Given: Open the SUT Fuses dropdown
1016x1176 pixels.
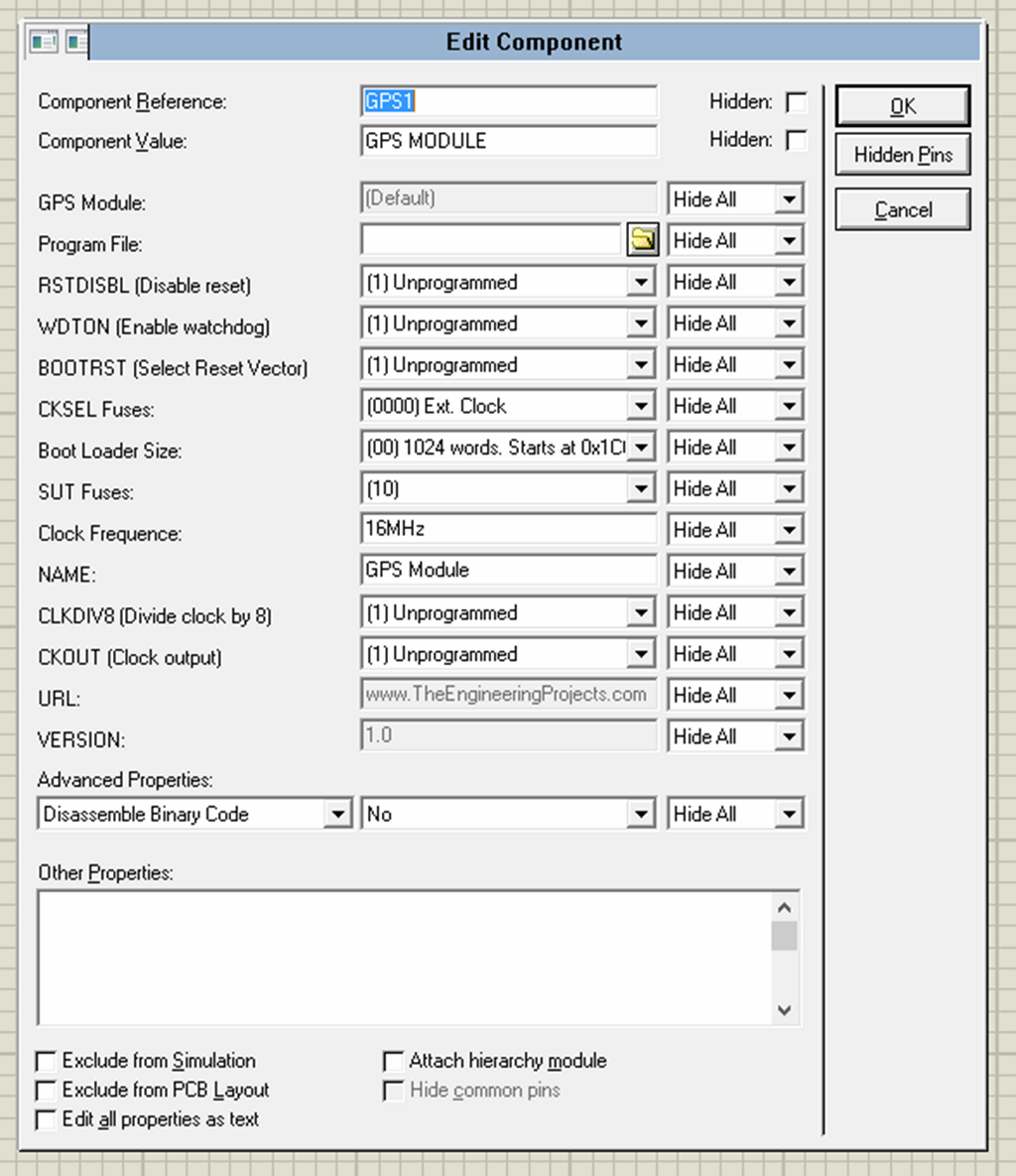Looking at the screenshot, I should click(x=642, y=488).
